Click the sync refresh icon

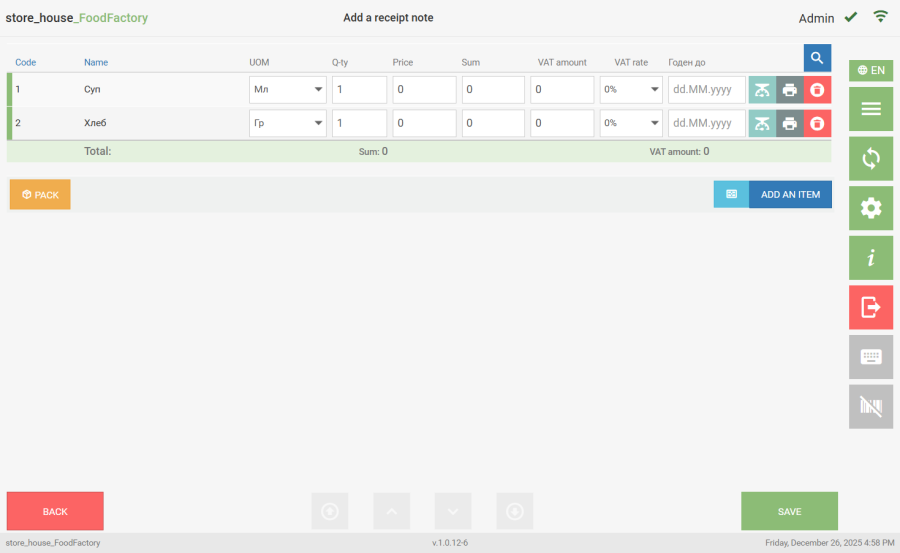point(870,158)
